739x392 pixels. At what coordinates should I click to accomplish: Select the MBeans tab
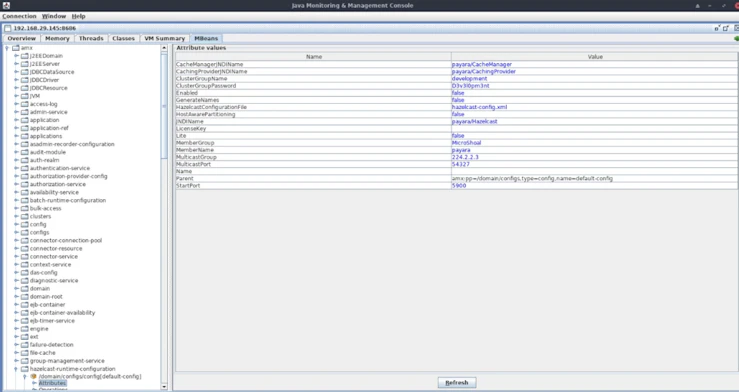click(x=206, y=38)
